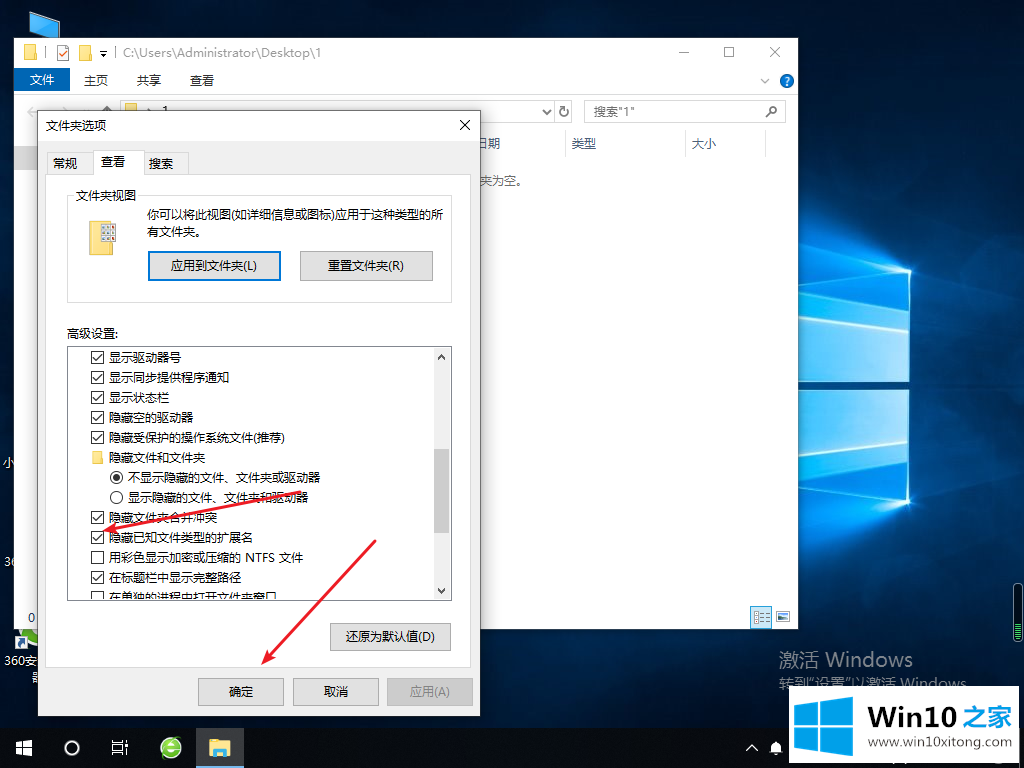Expand the address bar history dropdown
The width and height of the screenshot is (1024, 768).
click(x=546, y=112)
